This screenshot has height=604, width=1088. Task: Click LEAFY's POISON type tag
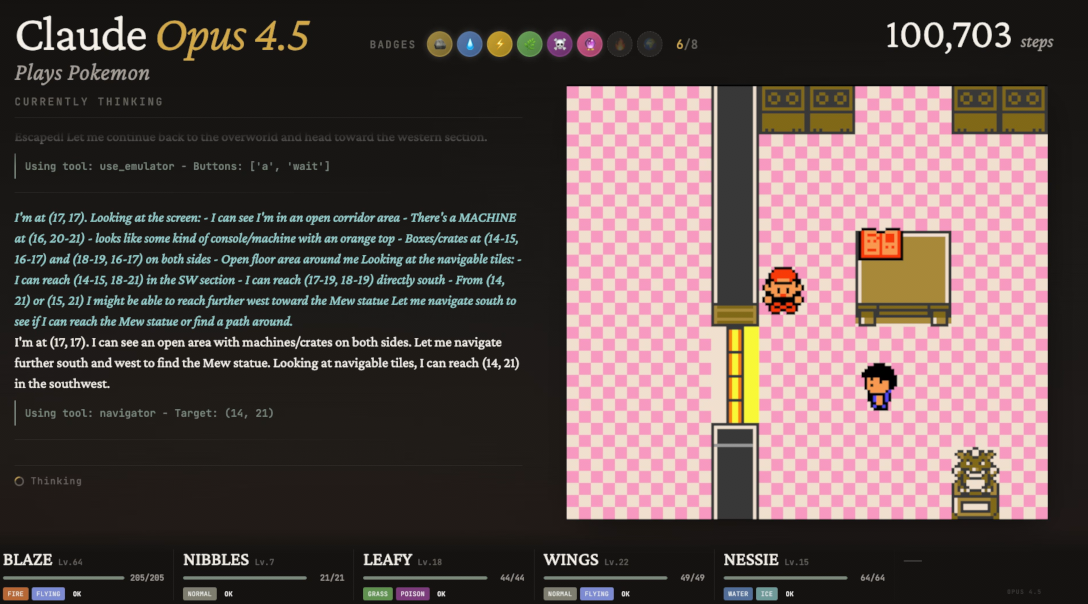(412, 594)
